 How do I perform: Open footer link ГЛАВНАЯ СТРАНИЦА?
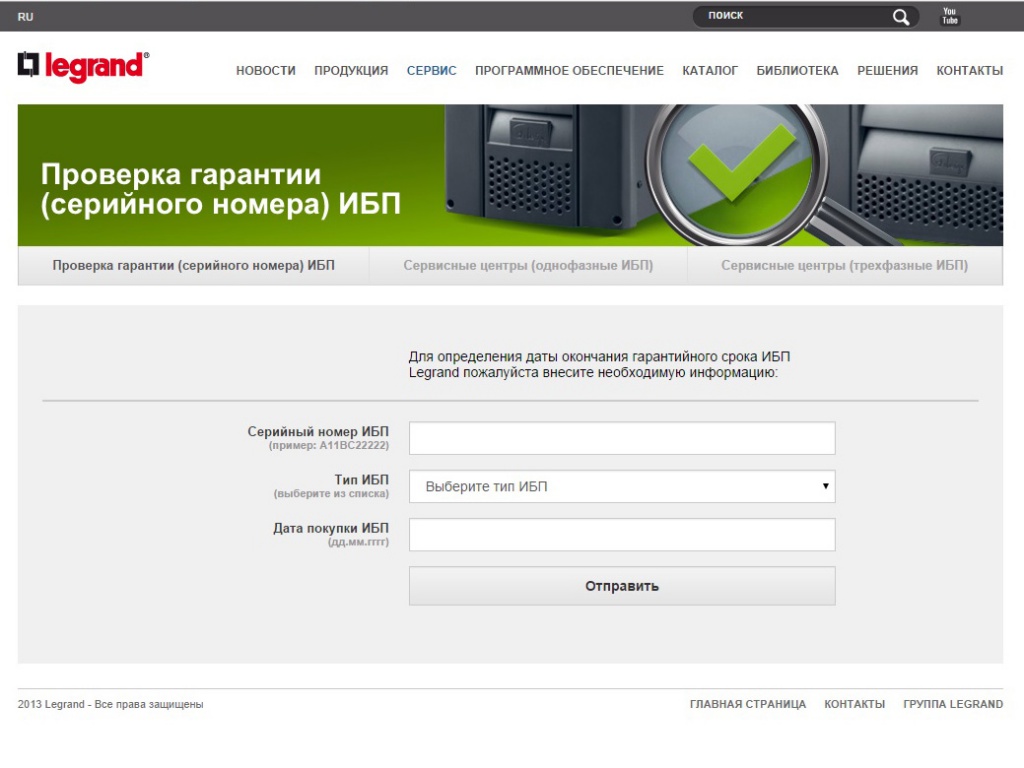pos(748,704)
